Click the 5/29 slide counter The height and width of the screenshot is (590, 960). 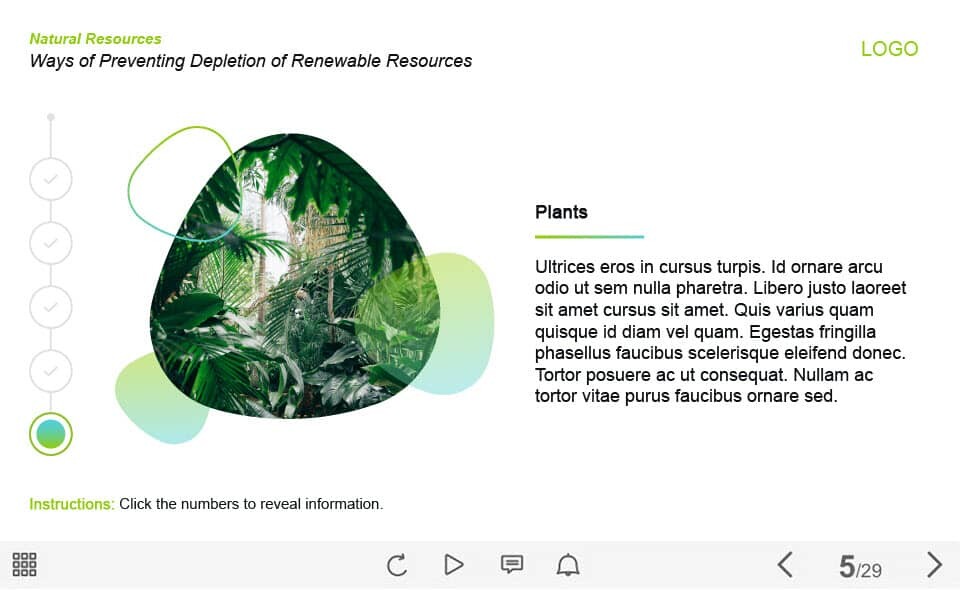860,568
